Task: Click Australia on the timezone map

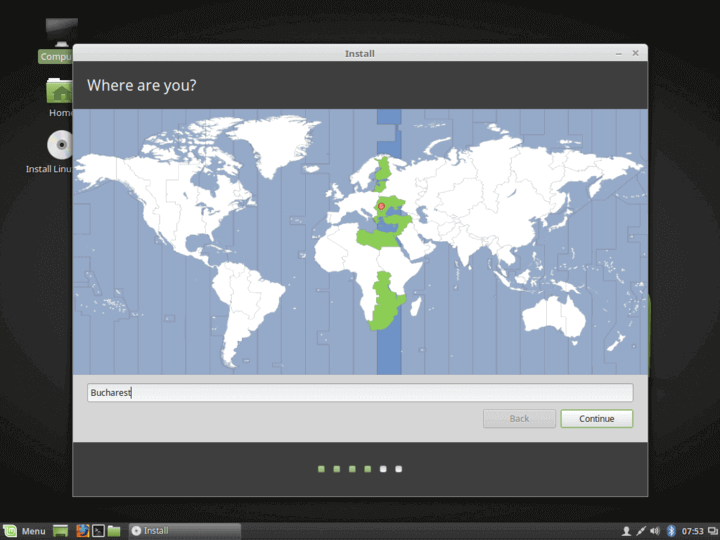Action: click(554, 318)
